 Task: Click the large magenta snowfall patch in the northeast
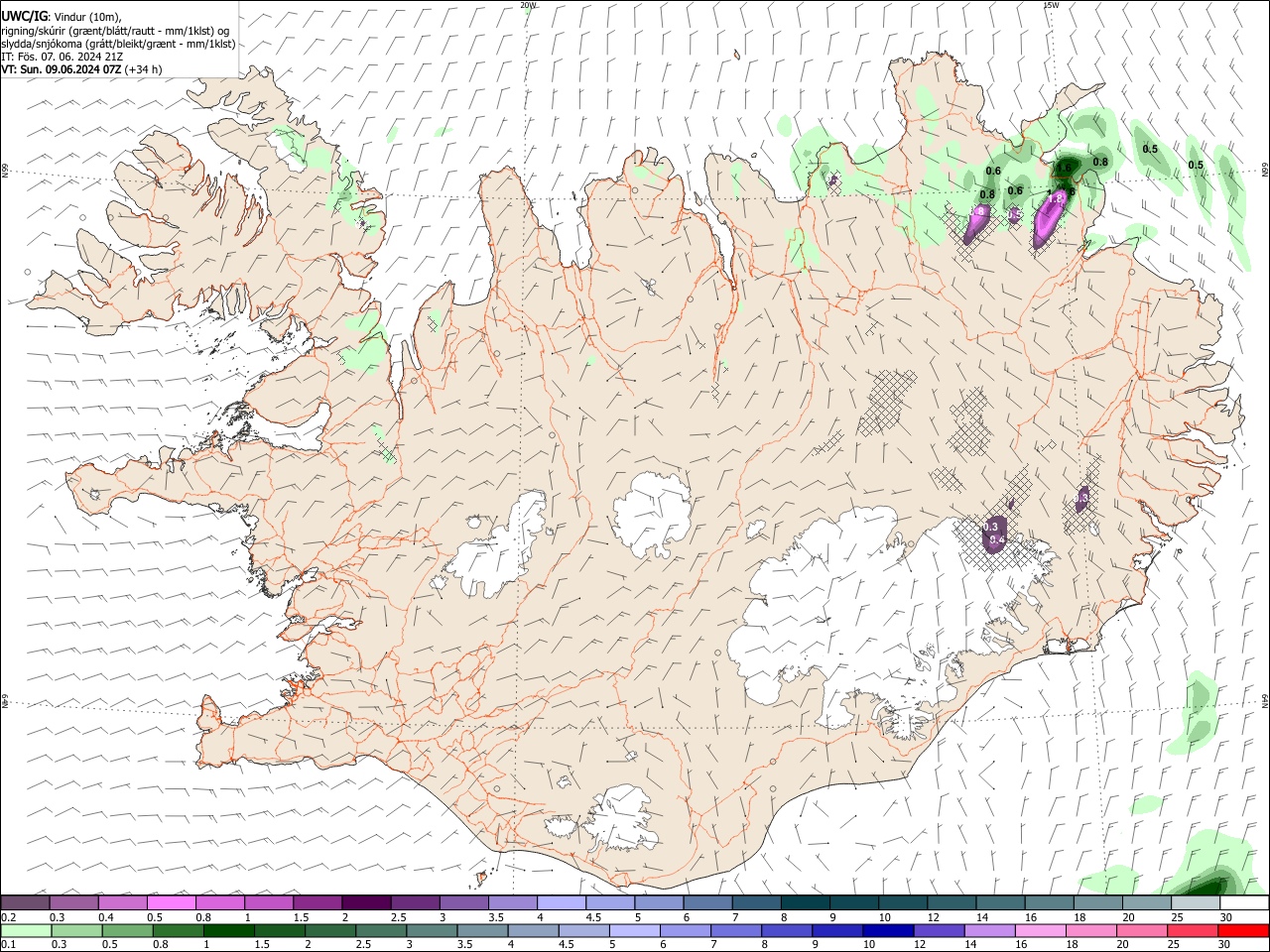[x=1049, y=218]
